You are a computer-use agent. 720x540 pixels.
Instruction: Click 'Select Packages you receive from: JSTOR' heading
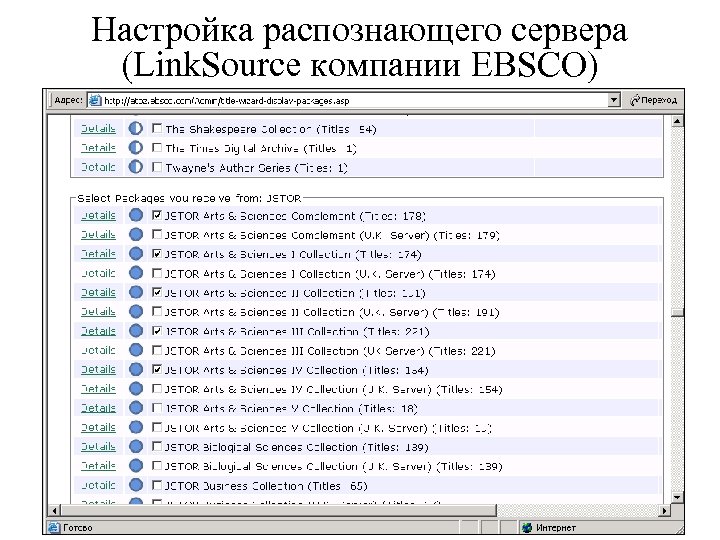click(x=189, y=198)
